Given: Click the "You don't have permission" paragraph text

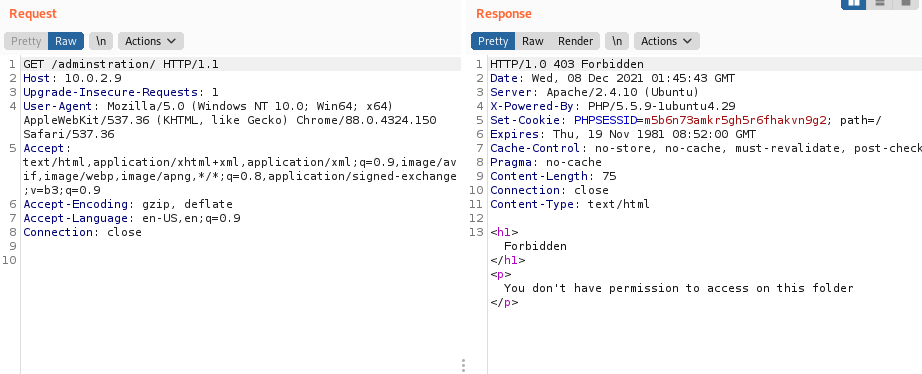Looking at the screenshot, I should tap(679, 289).
